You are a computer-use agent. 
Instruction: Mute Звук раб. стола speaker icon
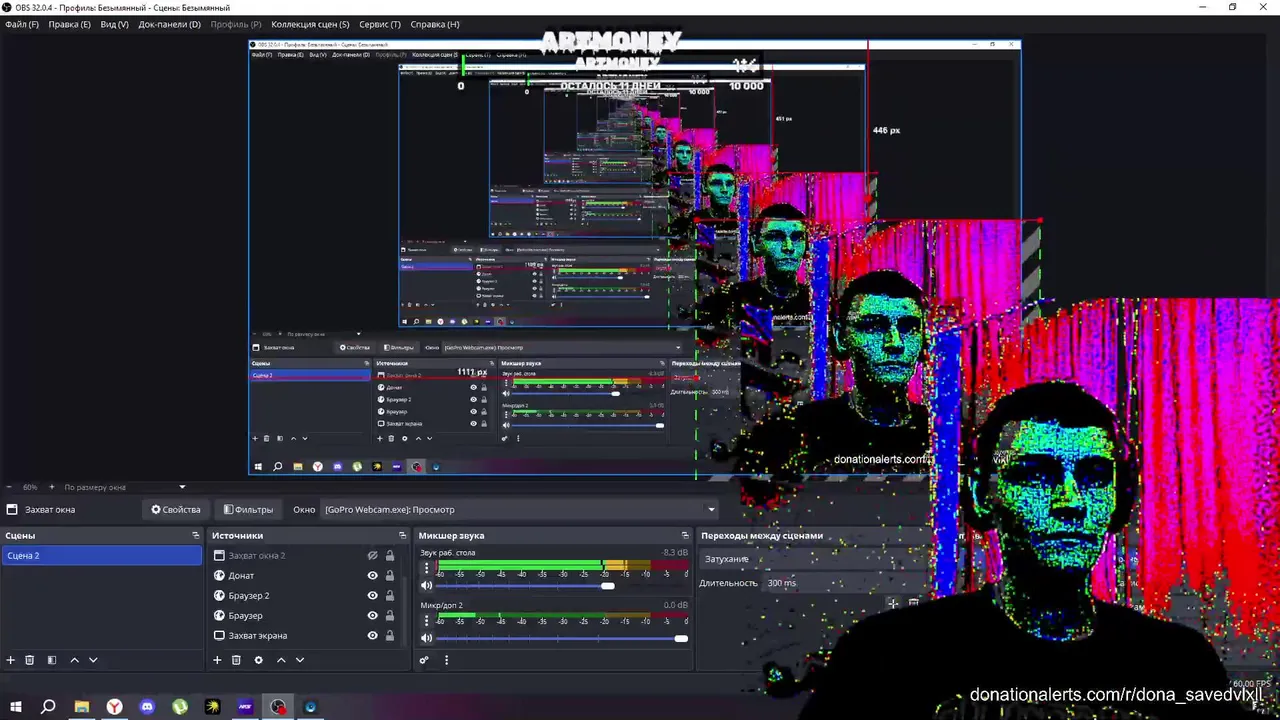tap(427, 586)
